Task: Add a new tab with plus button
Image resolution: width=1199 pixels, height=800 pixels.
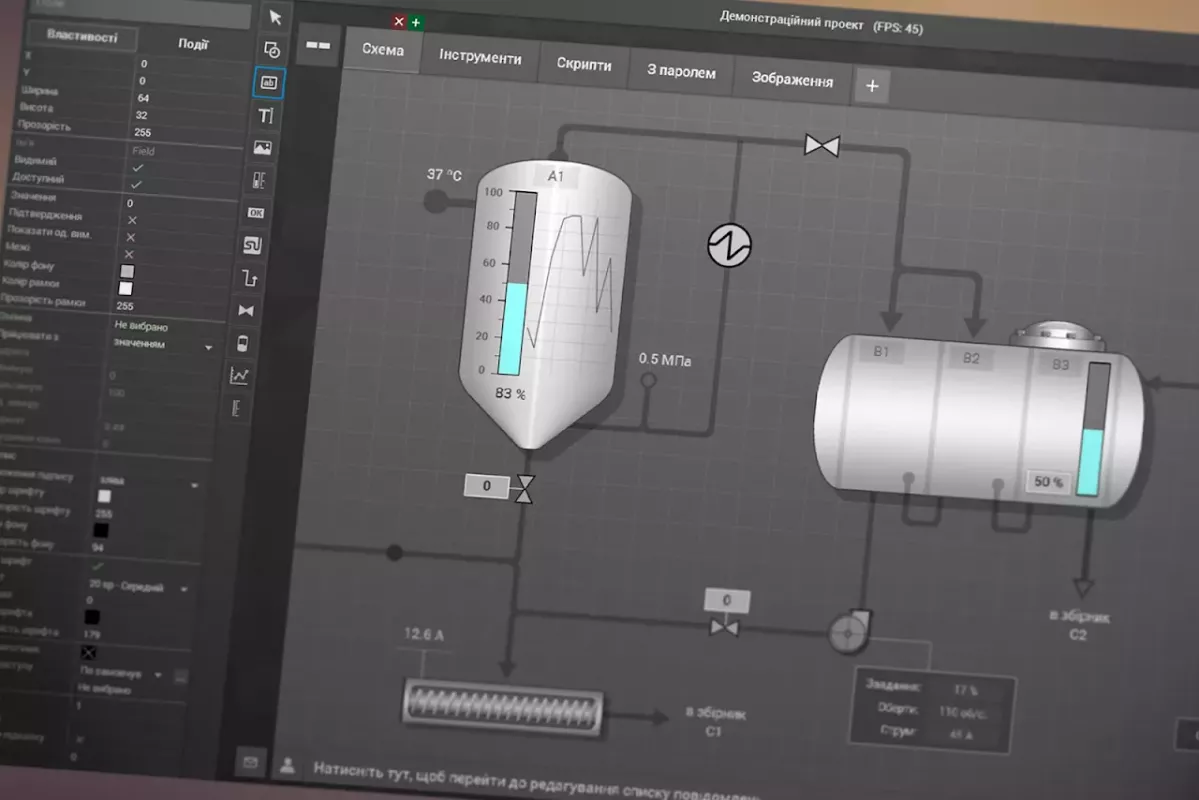Action: tap(871, 87)
